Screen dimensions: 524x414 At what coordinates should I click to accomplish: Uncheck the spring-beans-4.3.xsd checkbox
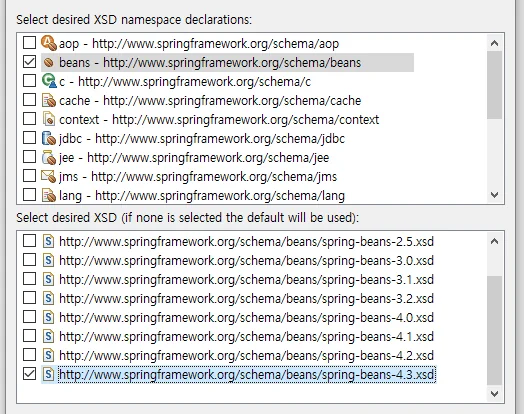[29, 374]
